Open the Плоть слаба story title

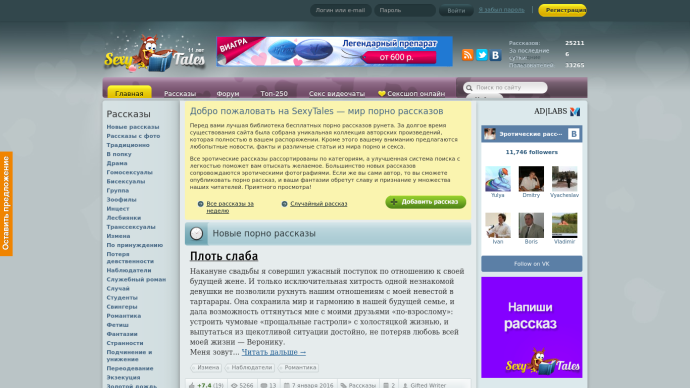(x=224, y=256)
